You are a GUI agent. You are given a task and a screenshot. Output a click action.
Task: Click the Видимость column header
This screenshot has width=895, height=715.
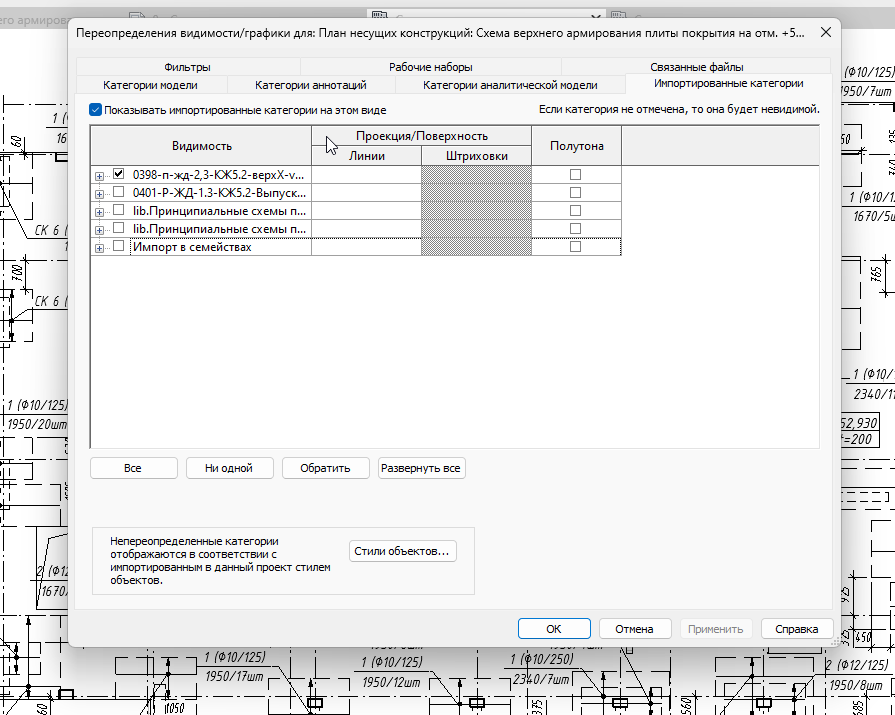click(201, 146)
